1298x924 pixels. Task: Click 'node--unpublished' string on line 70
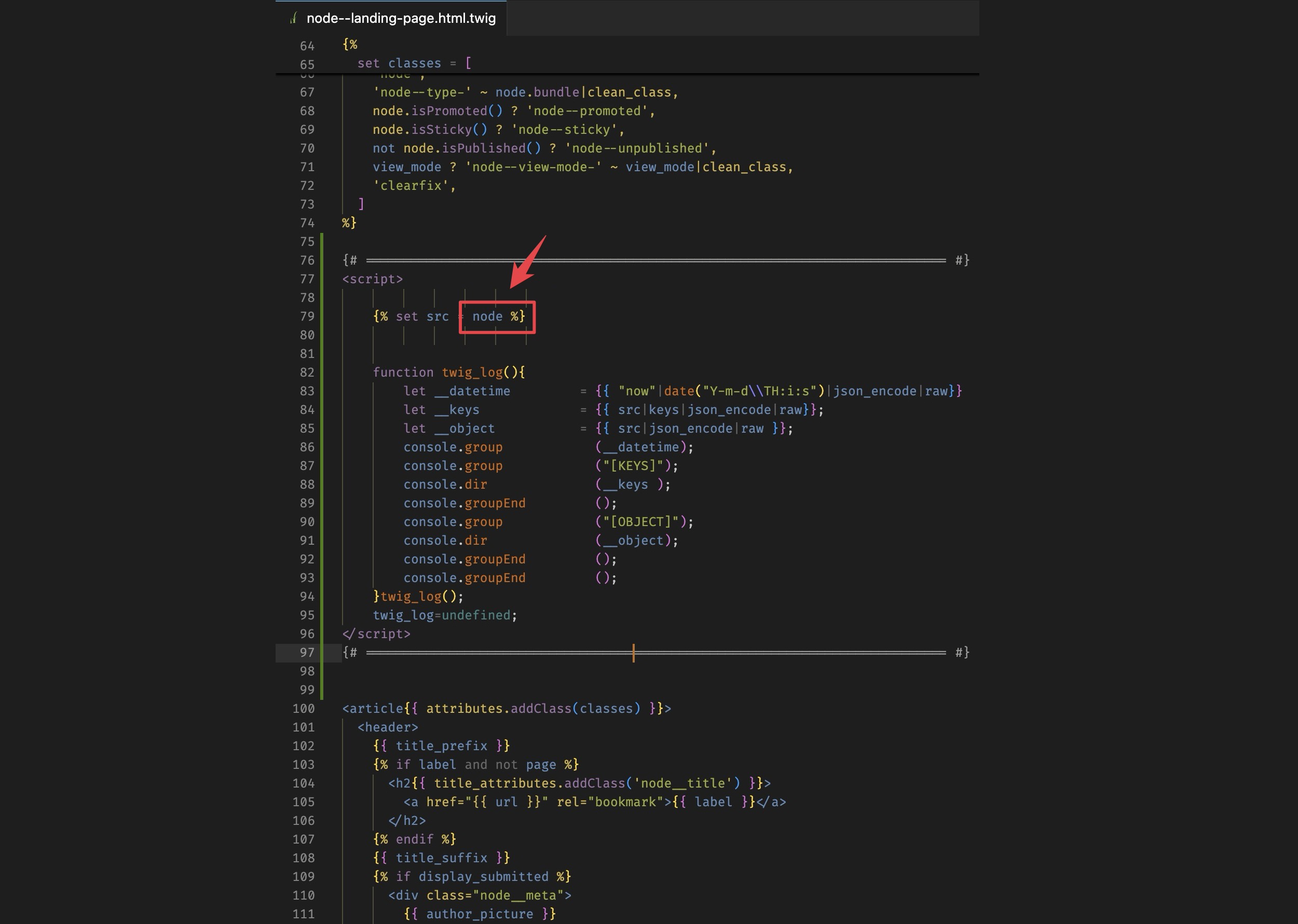[x=637, y=148]
